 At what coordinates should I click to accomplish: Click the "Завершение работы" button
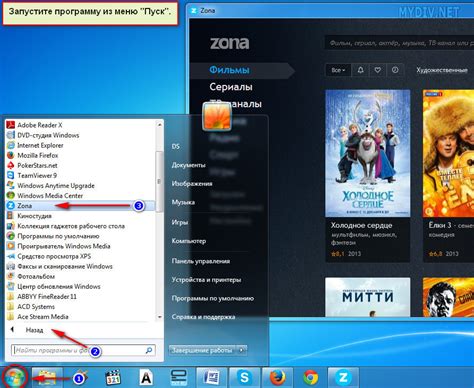pyautogui.click(x=202, y=350)
